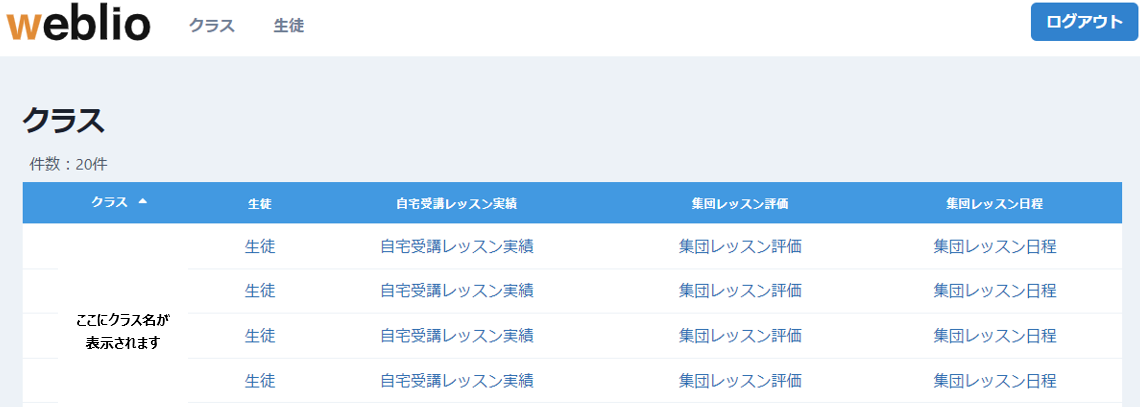The image size is (1140, 407).
Task: Click the 集団レッスン評価 column header
Action: click(740, 204)
